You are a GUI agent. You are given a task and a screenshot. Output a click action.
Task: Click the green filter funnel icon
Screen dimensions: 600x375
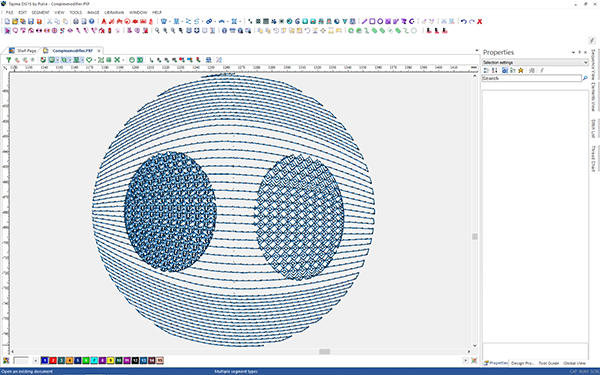pos(8,60)
